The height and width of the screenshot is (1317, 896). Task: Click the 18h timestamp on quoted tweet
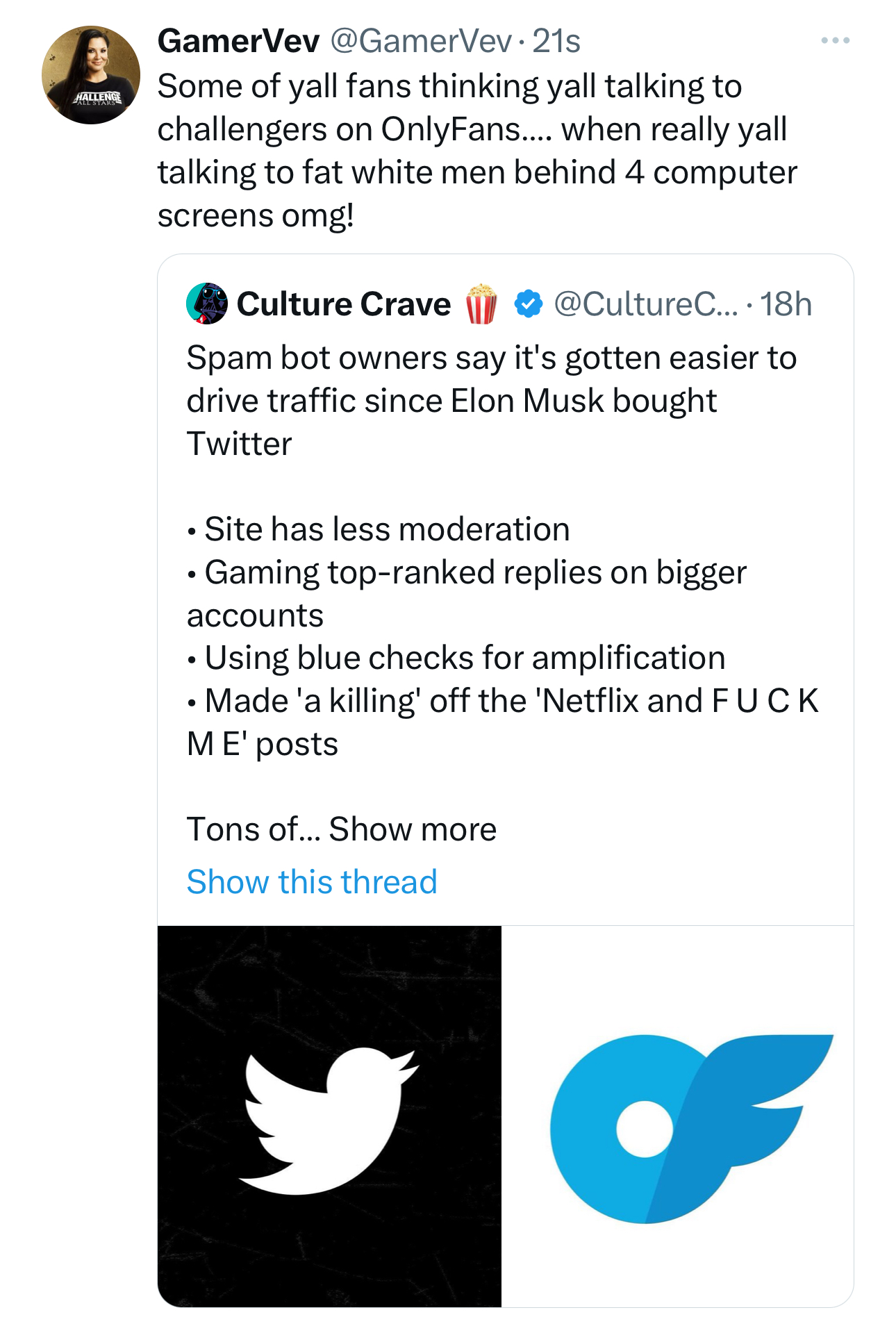[x=786, y=304]
